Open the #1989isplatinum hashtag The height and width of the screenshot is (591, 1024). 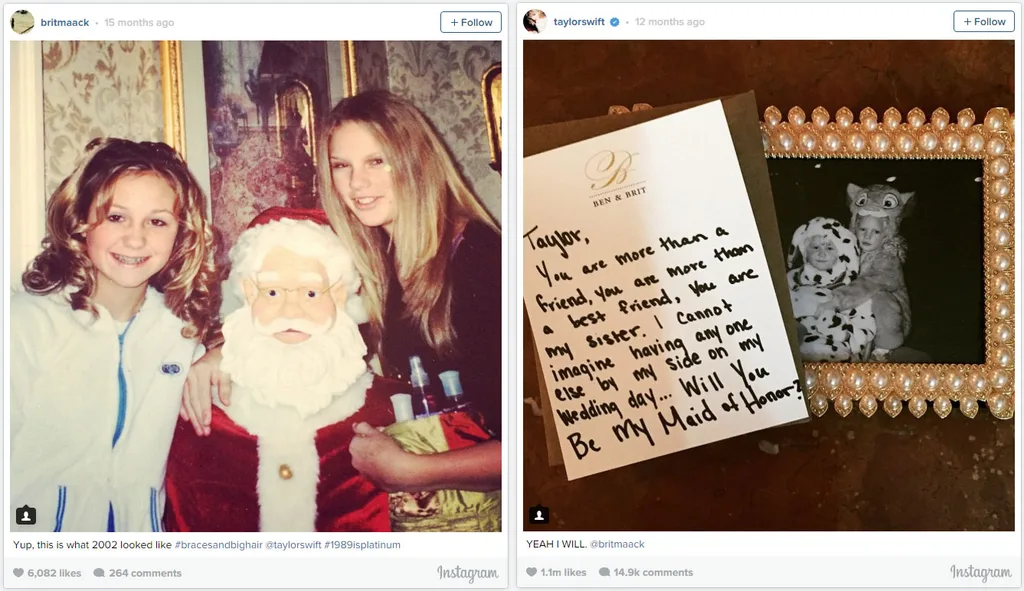(362, 545)
